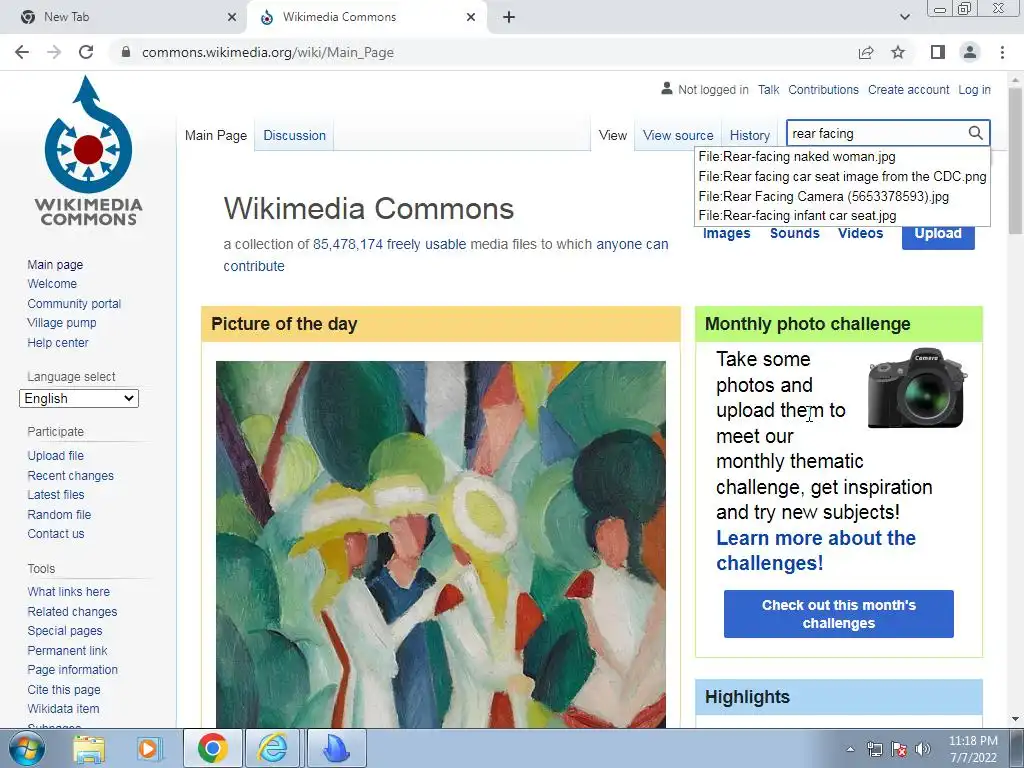Open the Chrome three-dot menu
Screen dimensions: 1024x768
click(x=1002, y=52)
